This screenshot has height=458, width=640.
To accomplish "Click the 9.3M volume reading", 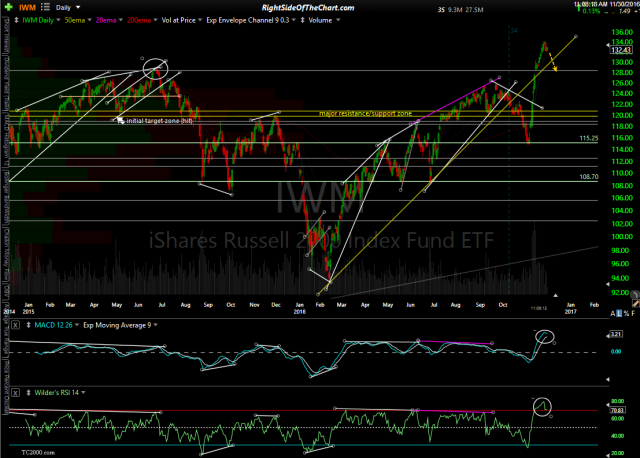I will point(454,10).
